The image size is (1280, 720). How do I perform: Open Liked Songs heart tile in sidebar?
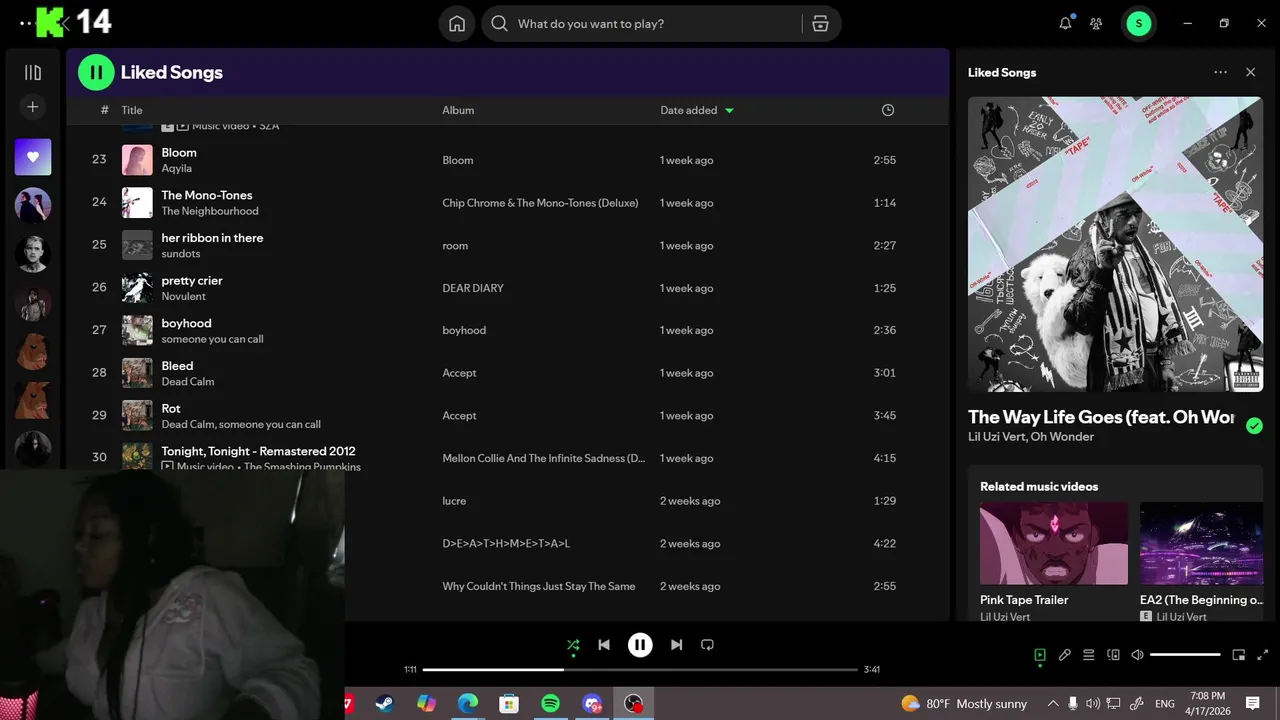33,157
